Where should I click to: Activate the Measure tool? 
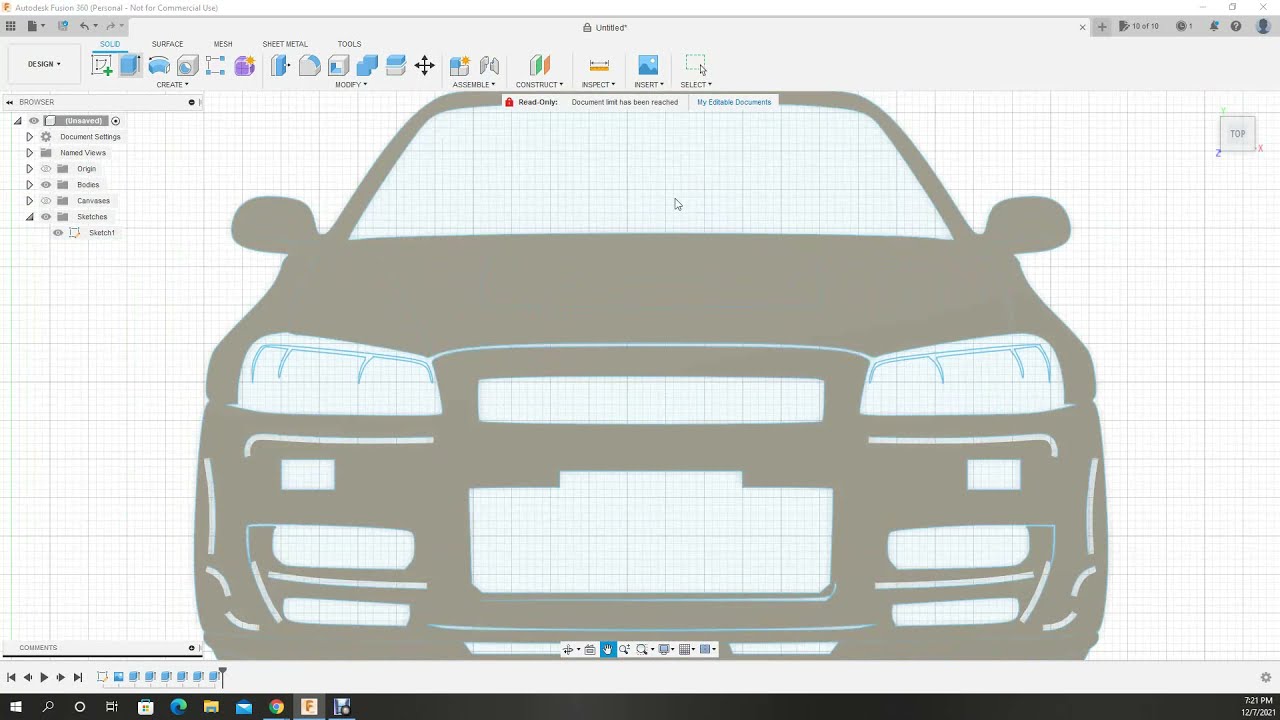599,66
